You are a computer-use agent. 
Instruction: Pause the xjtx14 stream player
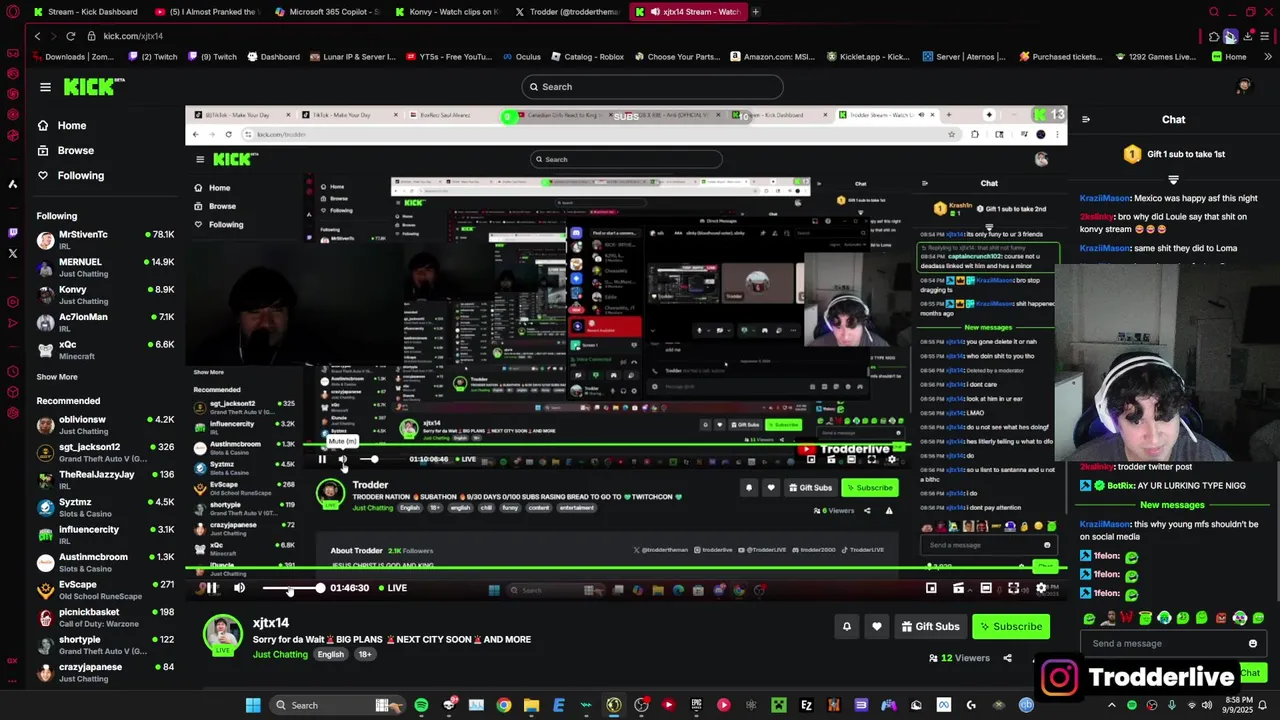(x=212, y=588)
